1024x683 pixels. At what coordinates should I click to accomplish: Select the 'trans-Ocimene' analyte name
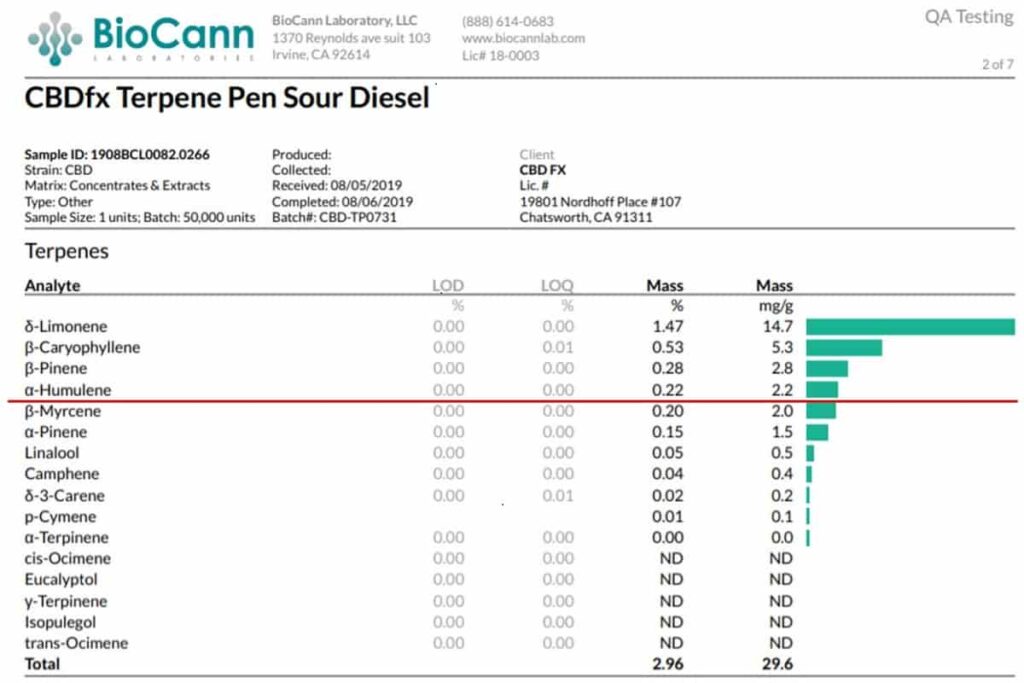(x=76, y=643)
